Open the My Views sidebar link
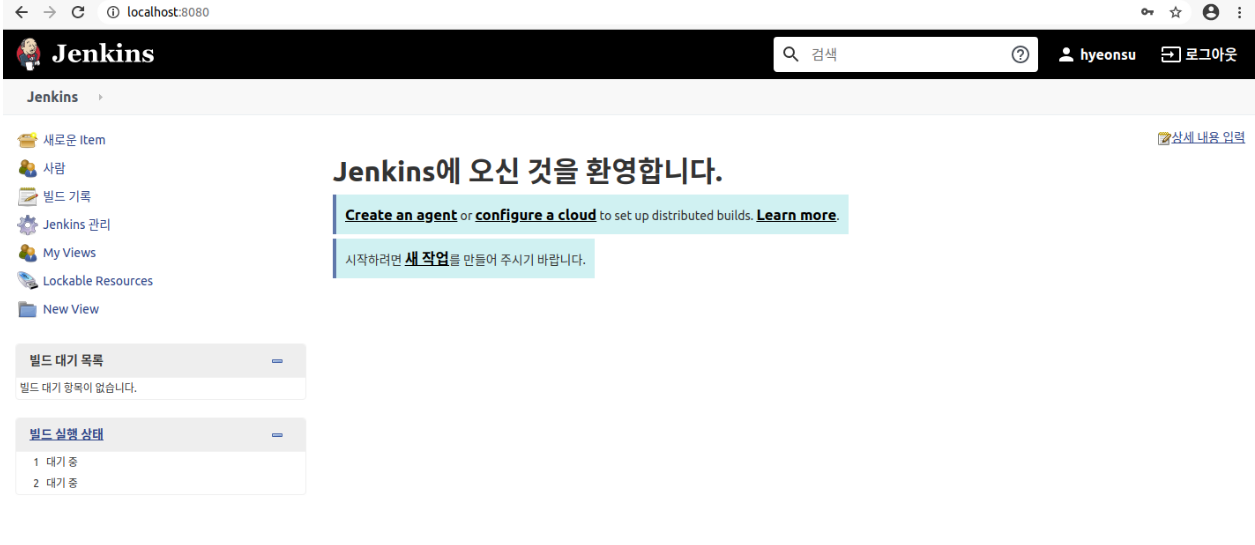 [x=69, y=253]
